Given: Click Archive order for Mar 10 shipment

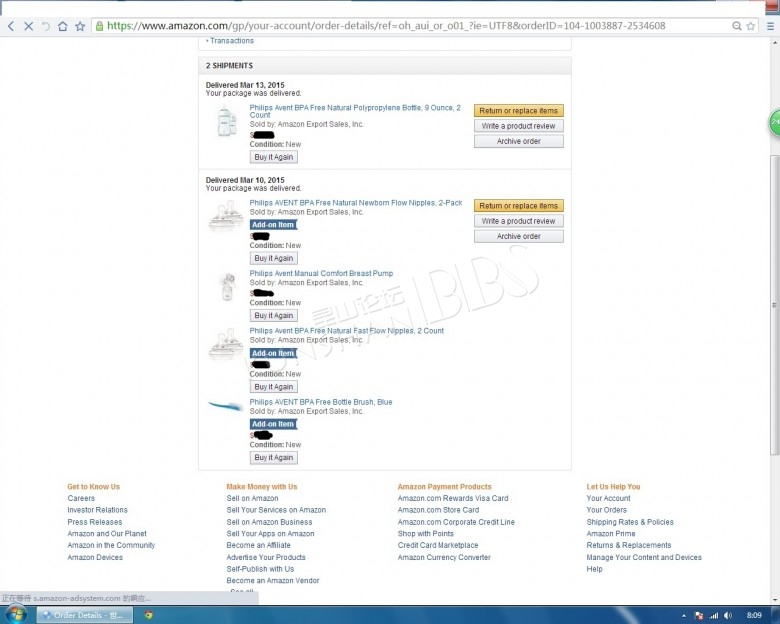Looking at the screenshot, I should click(x=518, y=236).
